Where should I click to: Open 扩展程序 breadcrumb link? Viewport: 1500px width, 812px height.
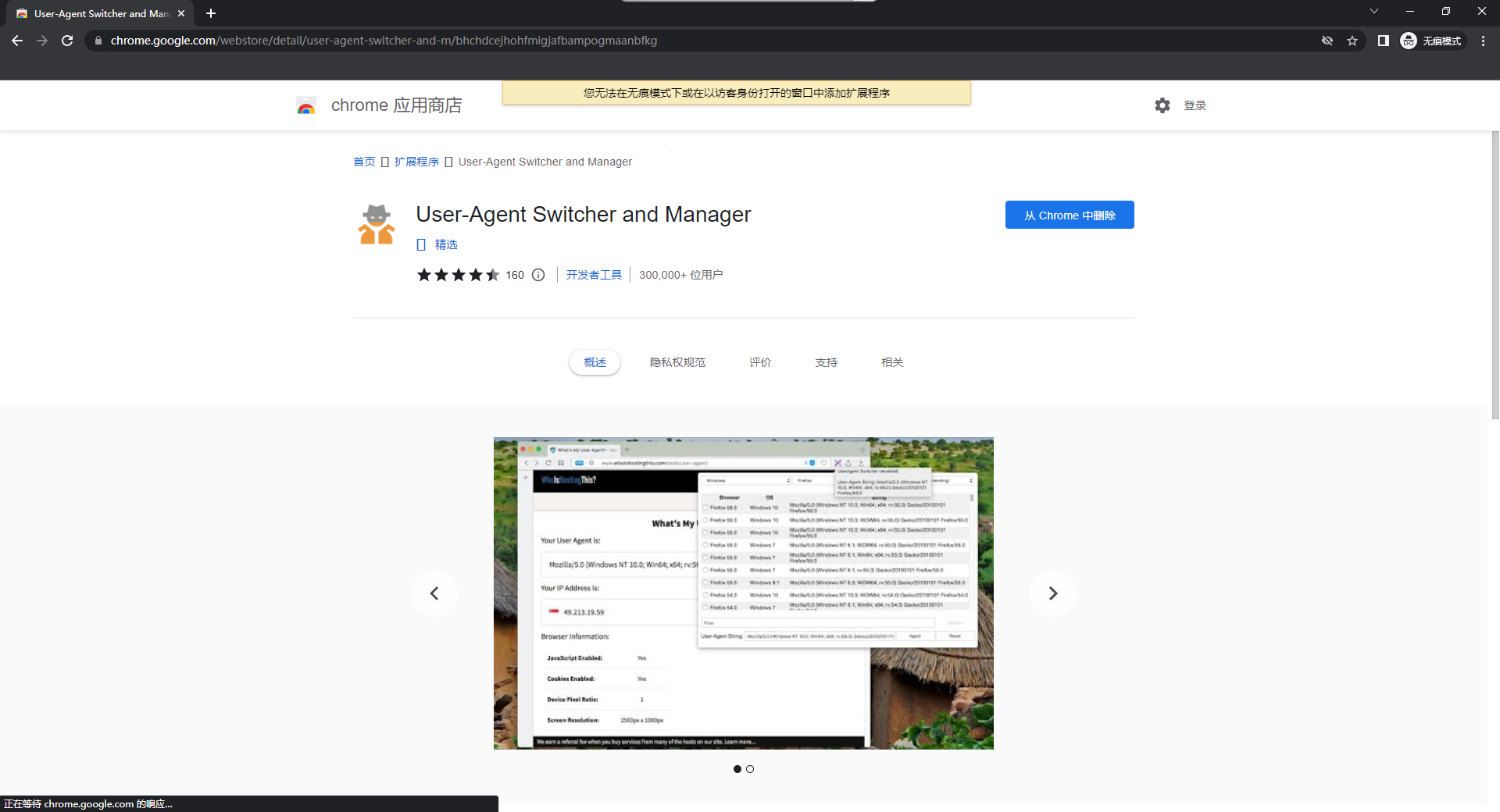[416, 162]
